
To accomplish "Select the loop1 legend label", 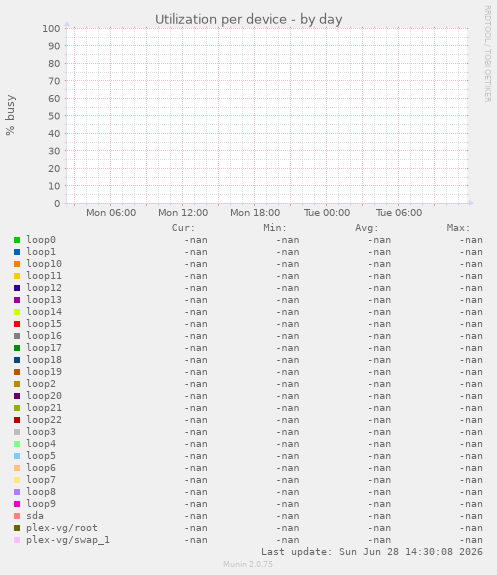I will [x=41, y=252].
